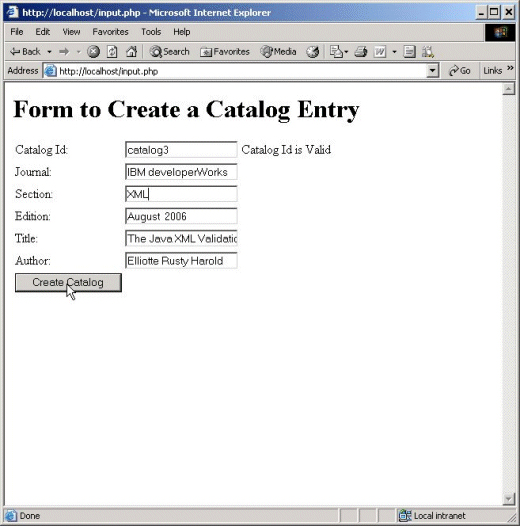Click the Go button
520x526 pixels.
point(460,71)
